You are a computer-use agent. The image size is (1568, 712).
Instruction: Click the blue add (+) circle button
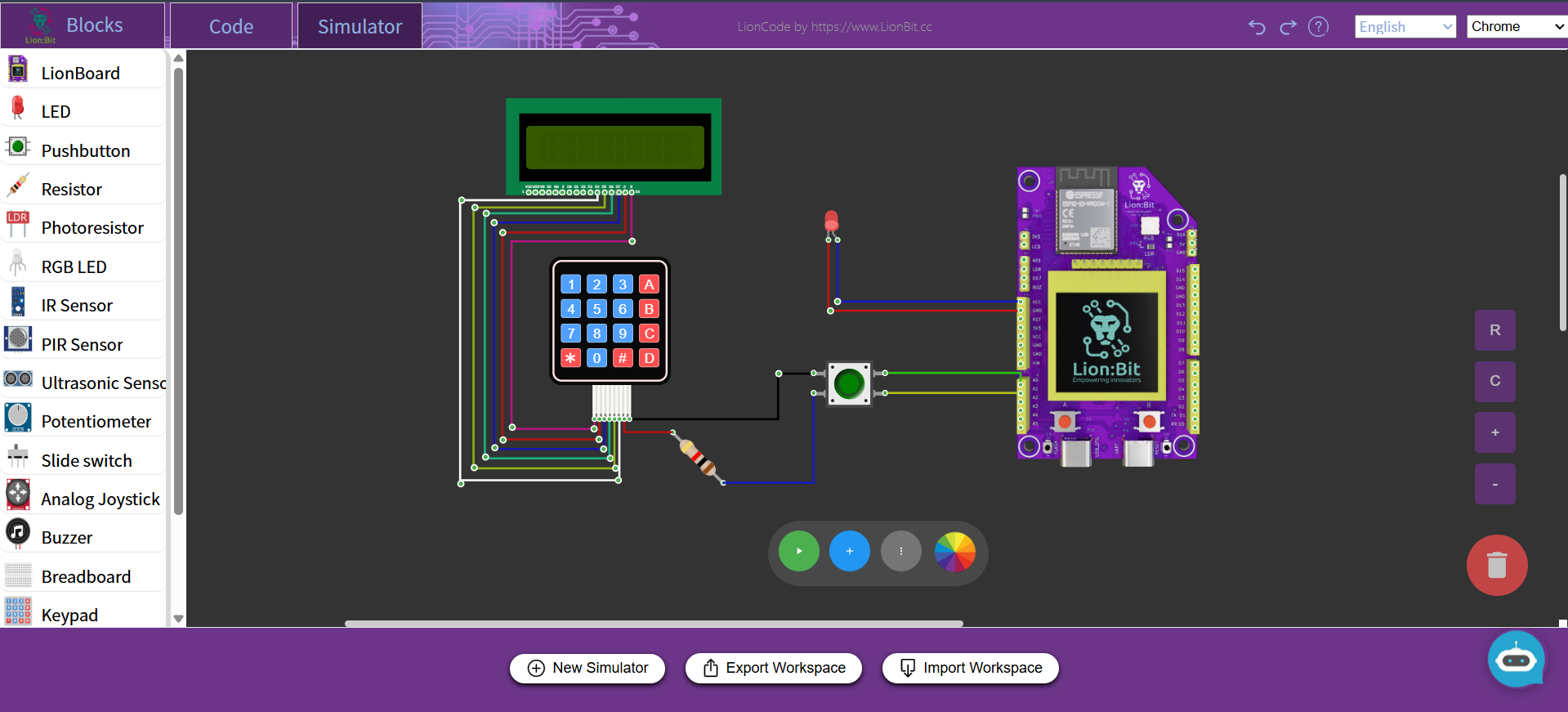tap(849, 552)
